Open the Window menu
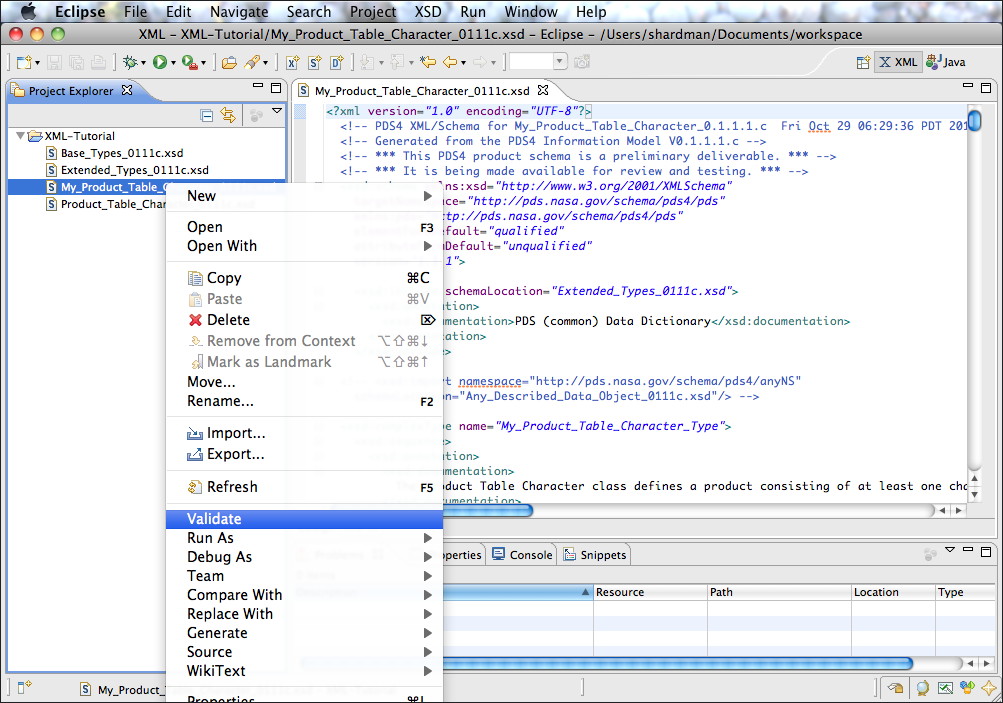Viewport: 1003px width, 703px height. 531,12
